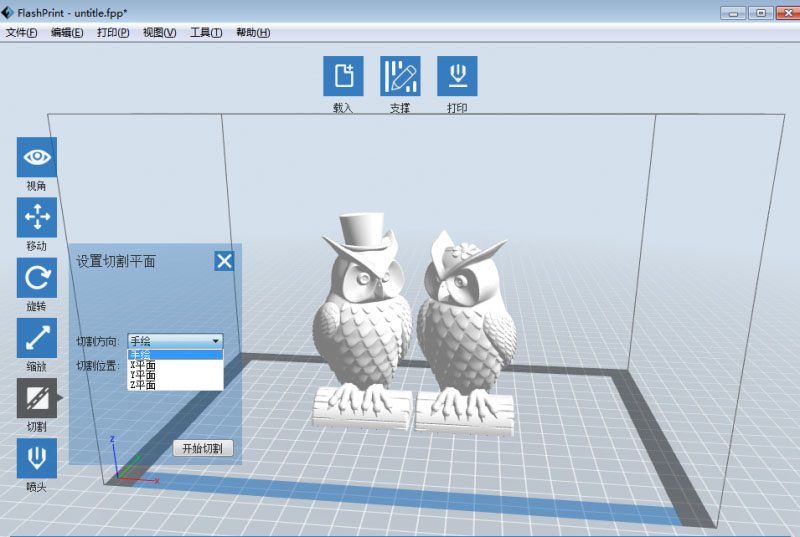Collapse the cut direction (切割方向) dropdown
800x537 pixels.
(x=175, y=341)
